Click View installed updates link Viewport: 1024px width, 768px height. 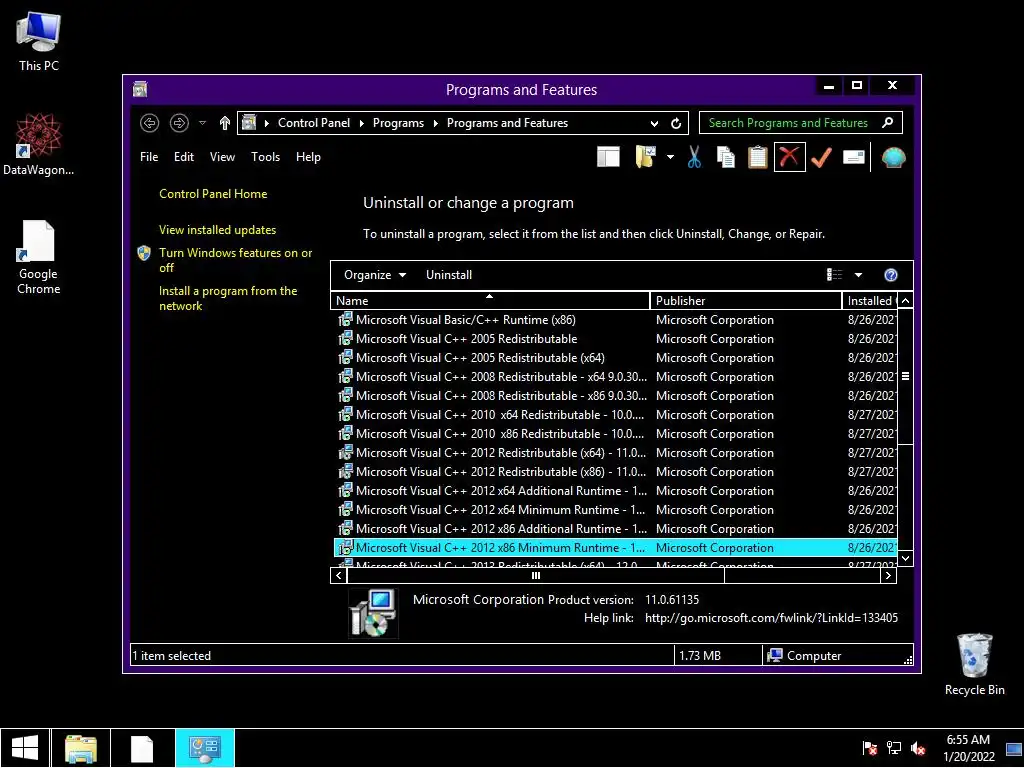[x=217, y=230]
